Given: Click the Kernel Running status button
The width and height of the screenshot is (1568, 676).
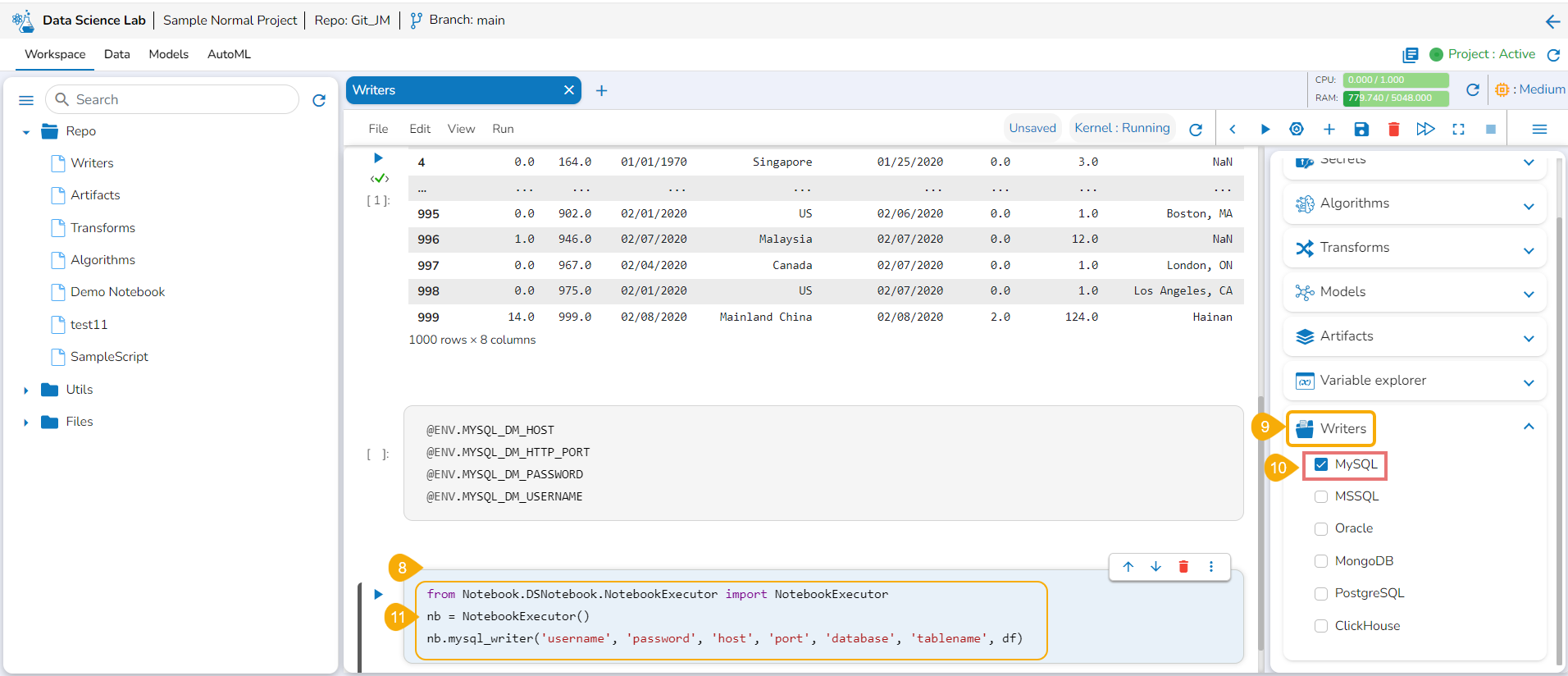Looking at the screenshot, I should (x=1122, y=128).
